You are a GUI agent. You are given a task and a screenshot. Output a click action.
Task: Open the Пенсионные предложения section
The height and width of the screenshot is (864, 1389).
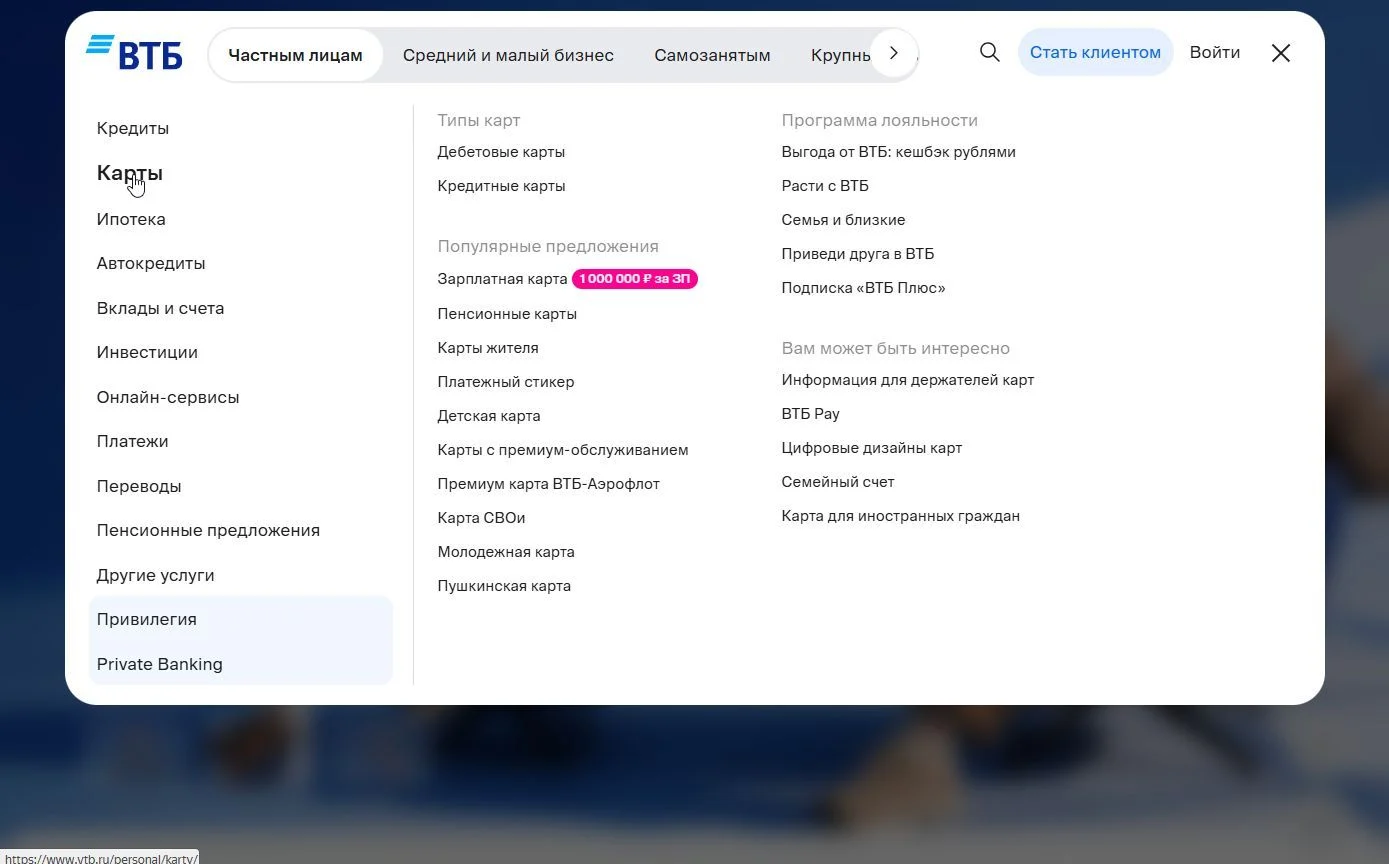(x=208, y=530)
